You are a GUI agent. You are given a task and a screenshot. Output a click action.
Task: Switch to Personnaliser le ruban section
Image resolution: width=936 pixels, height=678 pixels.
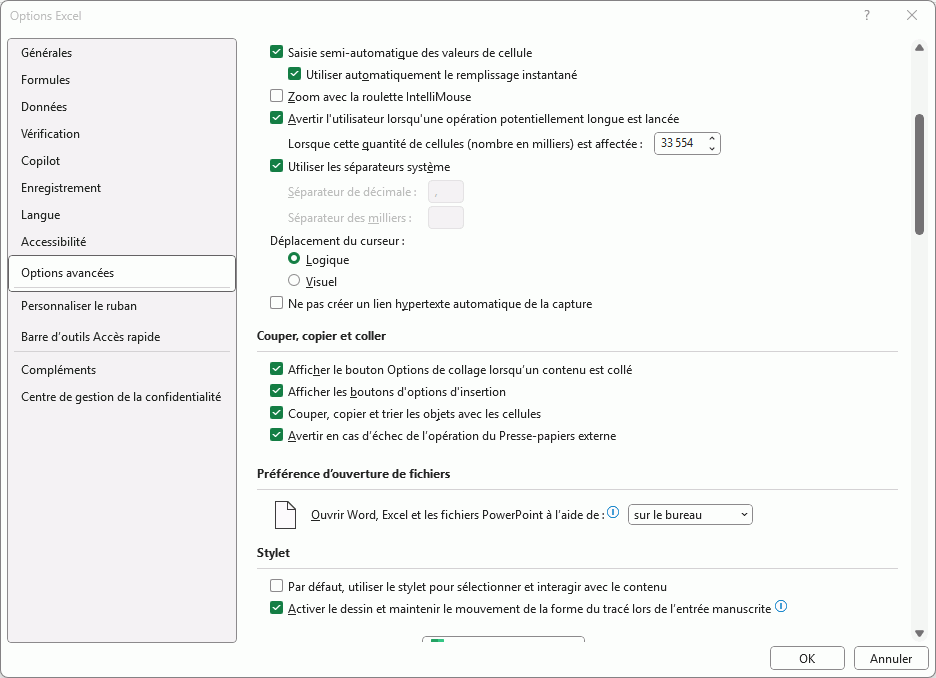coord(79,306)
